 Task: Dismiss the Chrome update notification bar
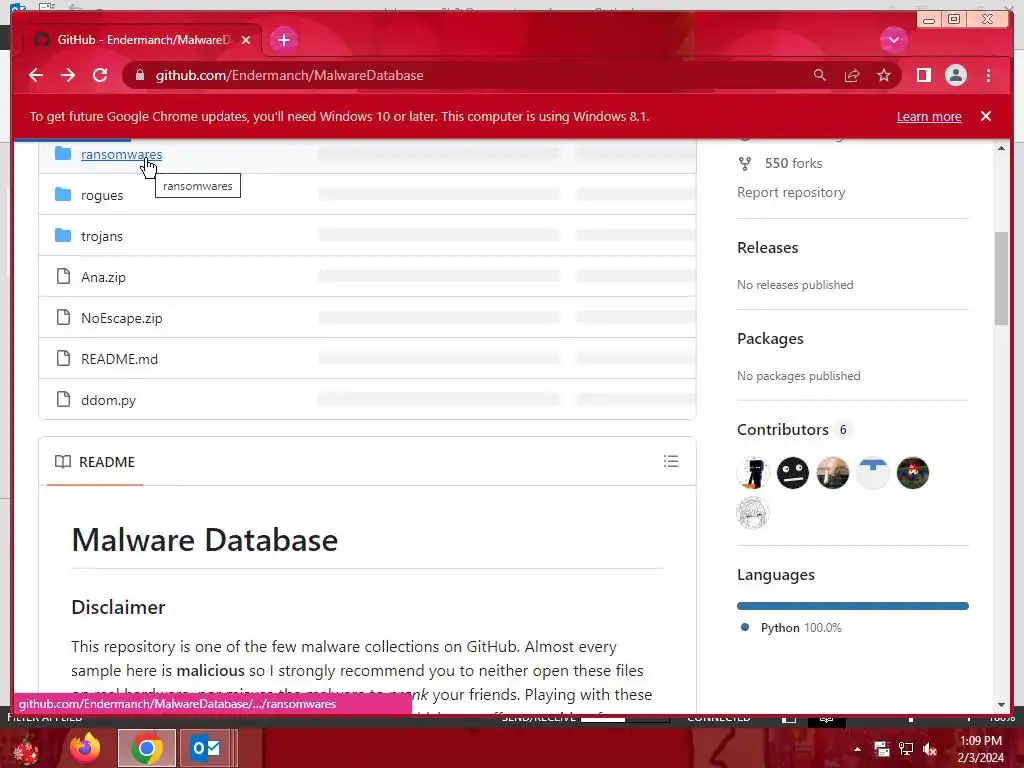tap(985, 116)
